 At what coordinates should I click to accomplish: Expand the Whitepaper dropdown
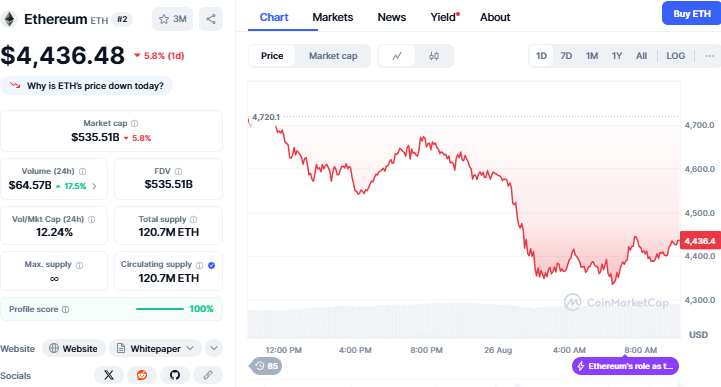[x=155, y=348]
